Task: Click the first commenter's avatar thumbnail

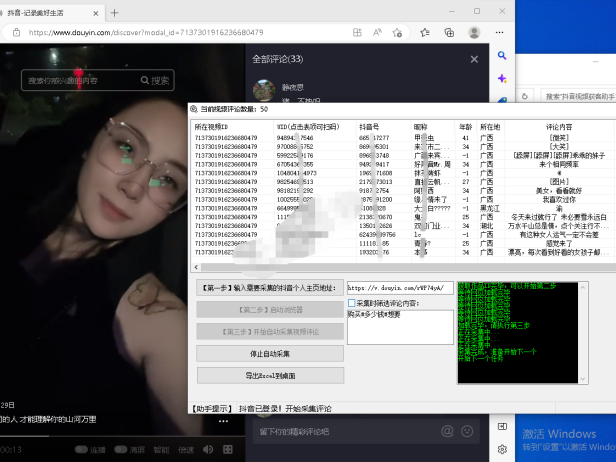Action: click(264, 90)
